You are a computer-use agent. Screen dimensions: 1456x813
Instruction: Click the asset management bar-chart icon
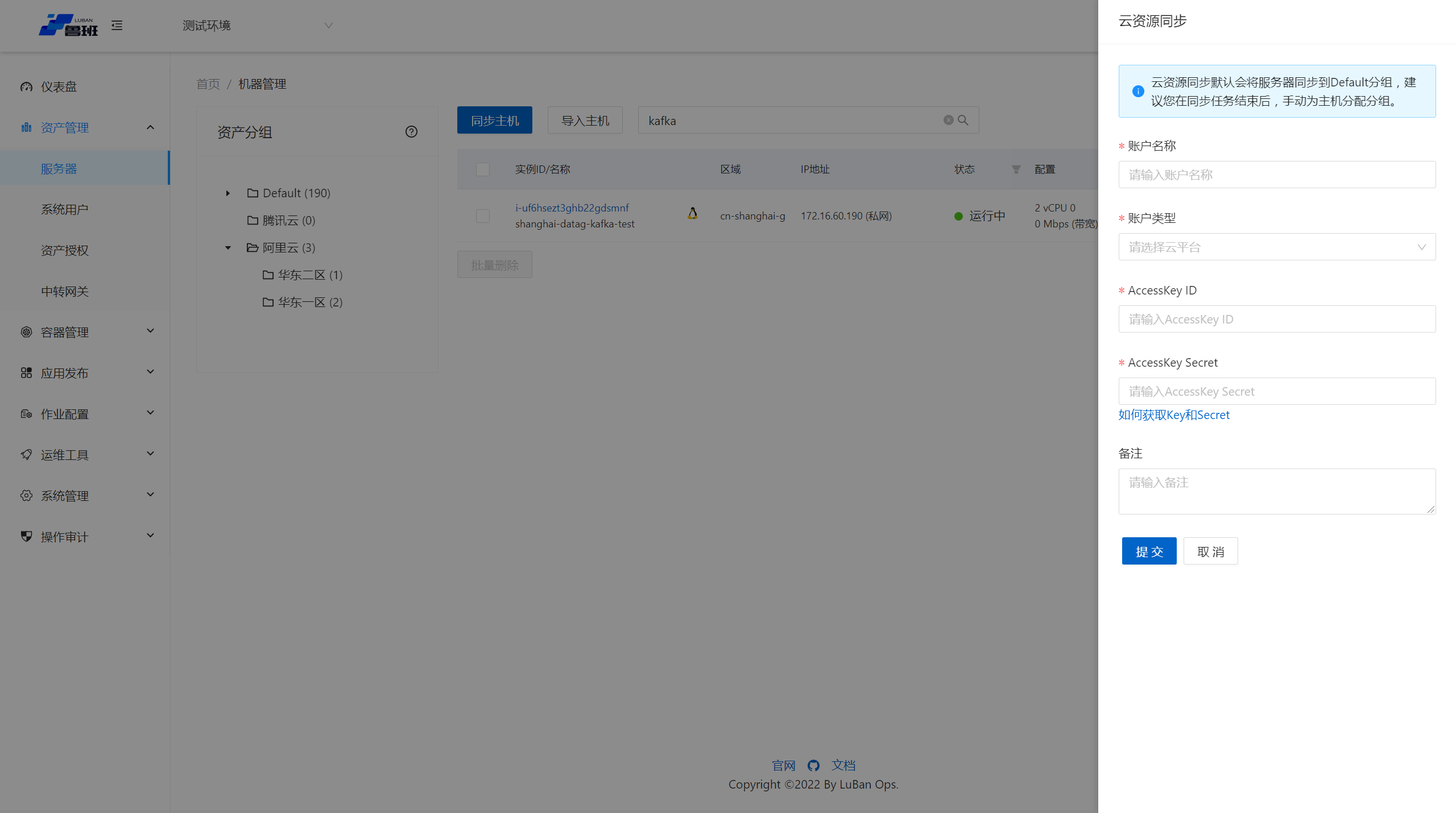(26, 127)
